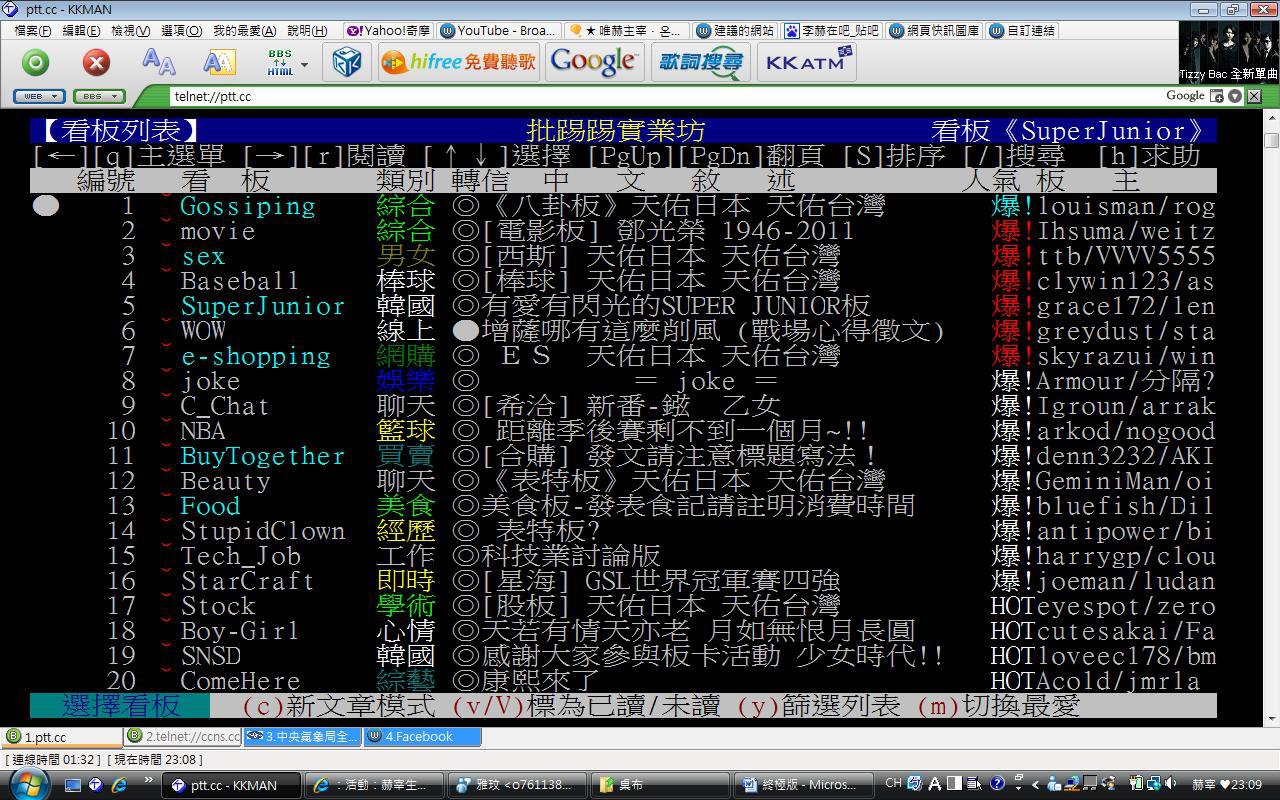
Task: Click the Food board name
Action: click(x=210, y=506)
